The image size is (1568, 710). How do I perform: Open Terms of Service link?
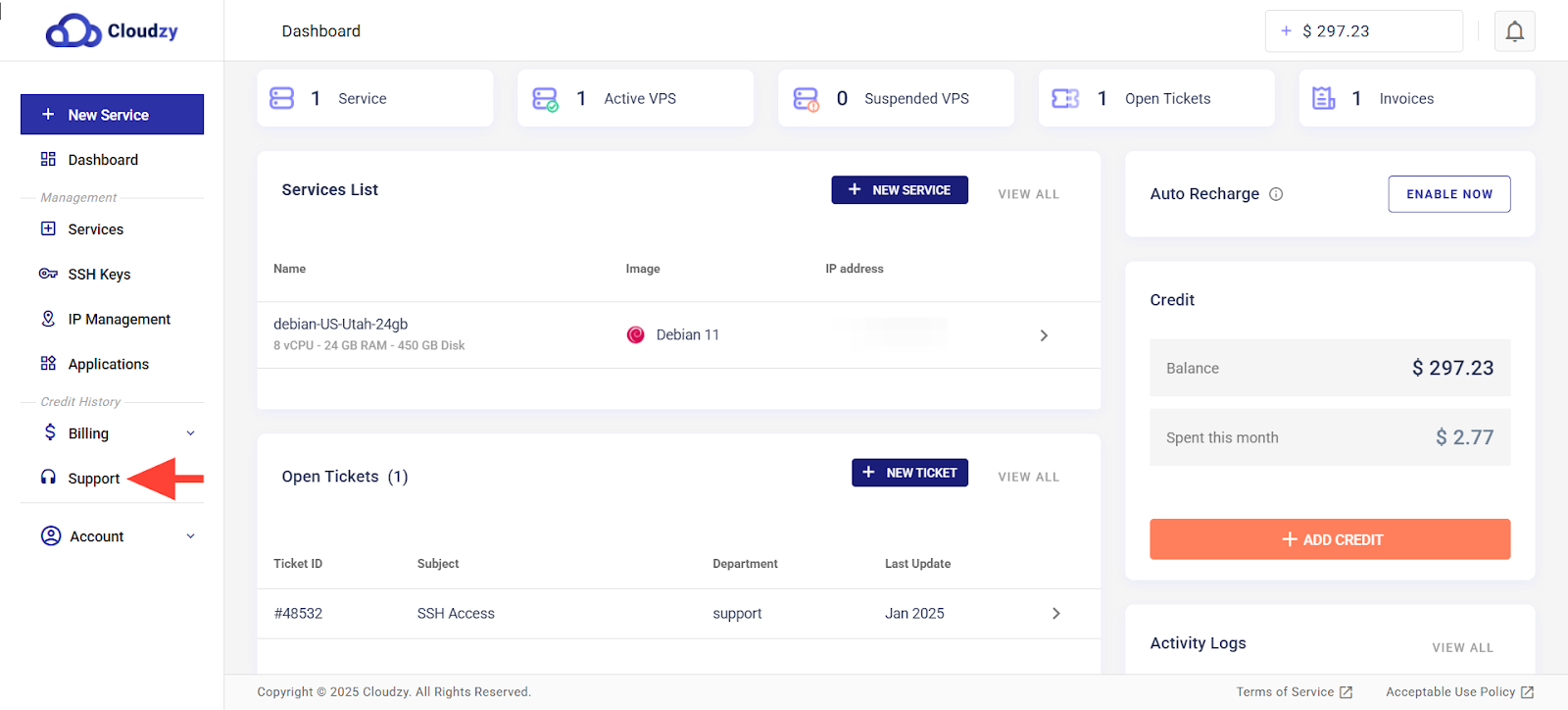click(x=1285, y=692)
